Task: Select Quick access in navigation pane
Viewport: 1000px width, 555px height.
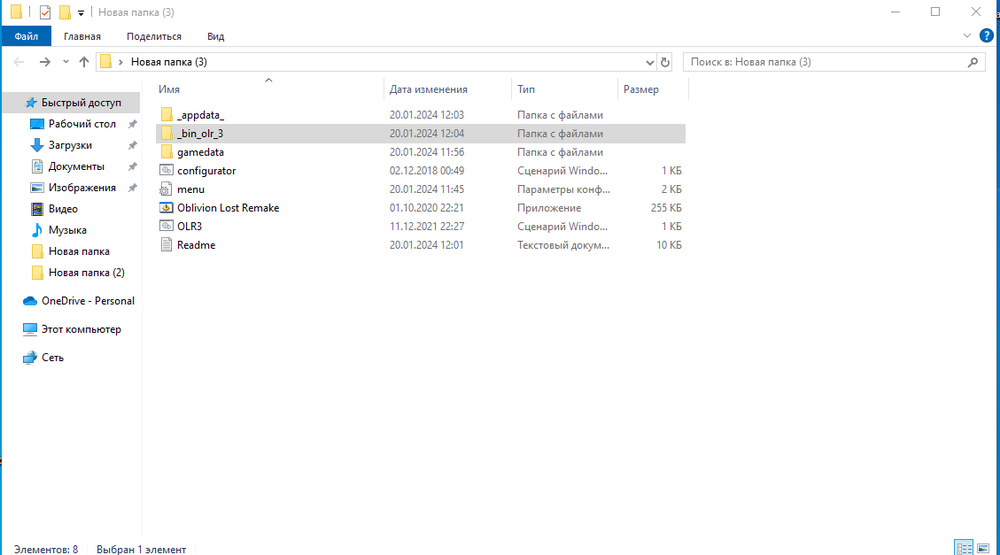Action: pyautogui.click(x=81, y=103)
